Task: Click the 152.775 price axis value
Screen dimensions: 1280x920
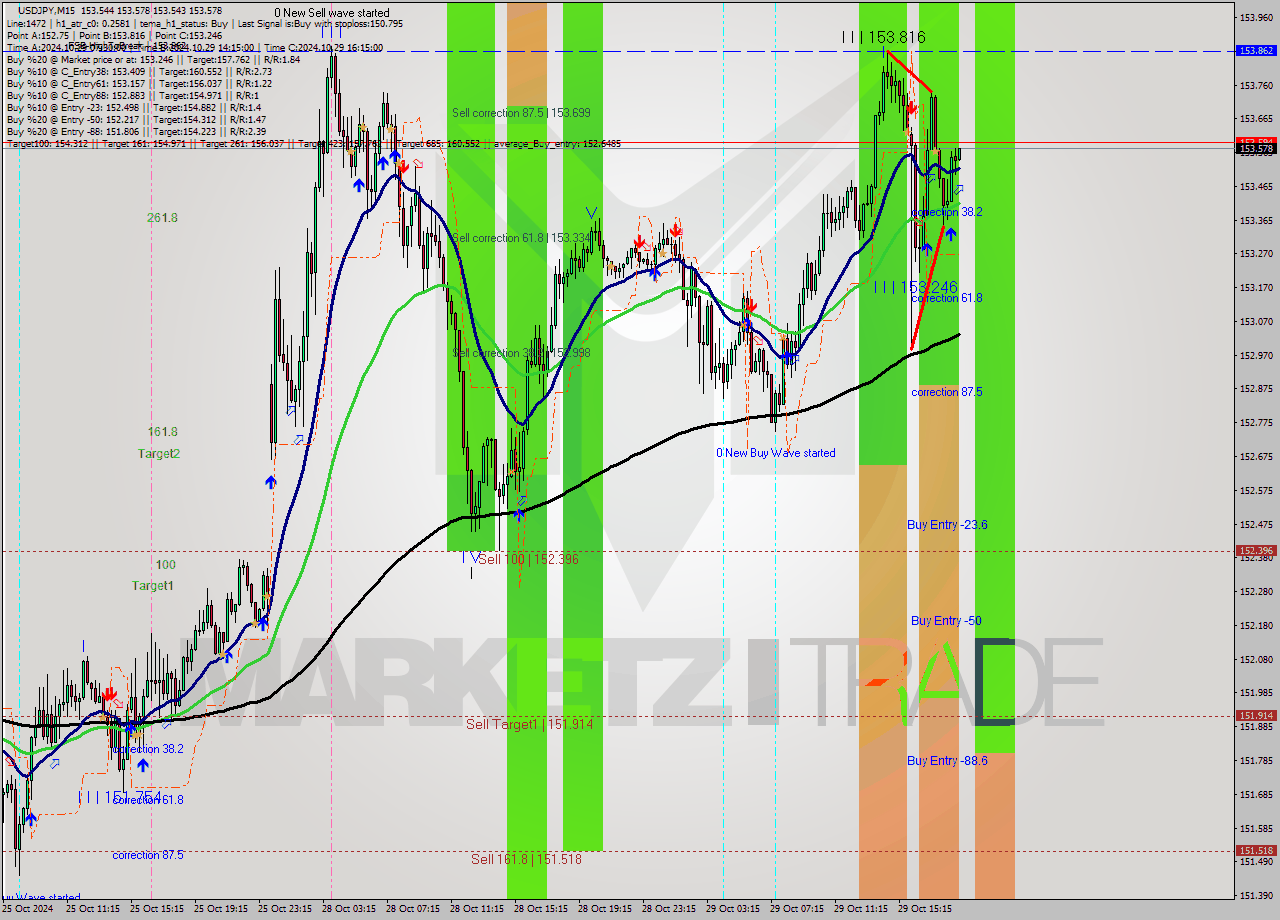Action: pyautogui.click(x=1256, y=422)
